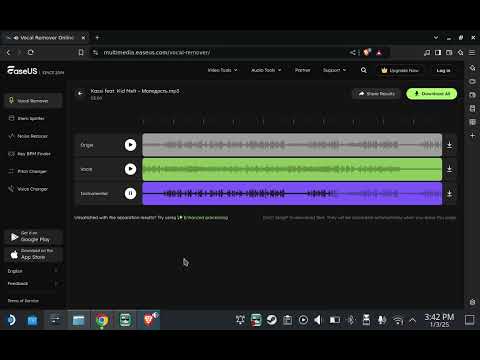Close the Vocal Remover Online tab

83,38
